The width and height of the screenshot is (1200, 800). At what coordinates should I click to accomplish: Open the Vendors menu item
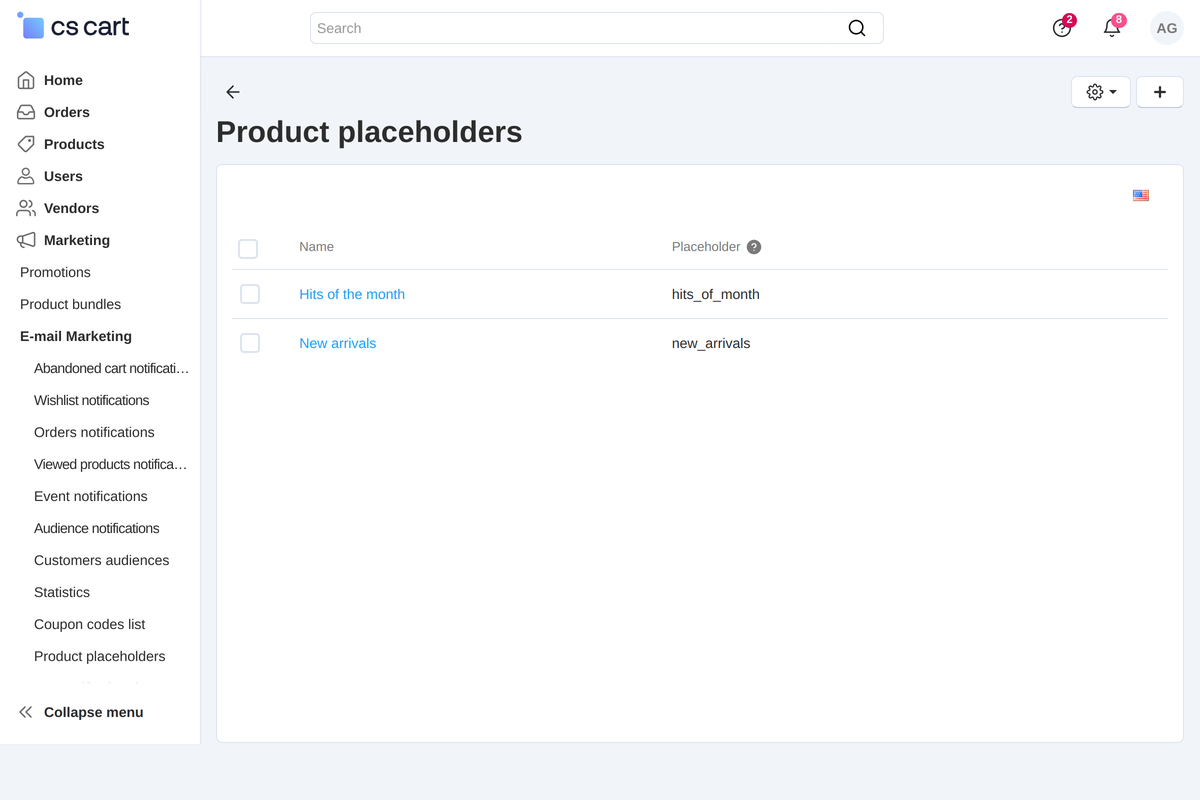(x=71, y=208)
